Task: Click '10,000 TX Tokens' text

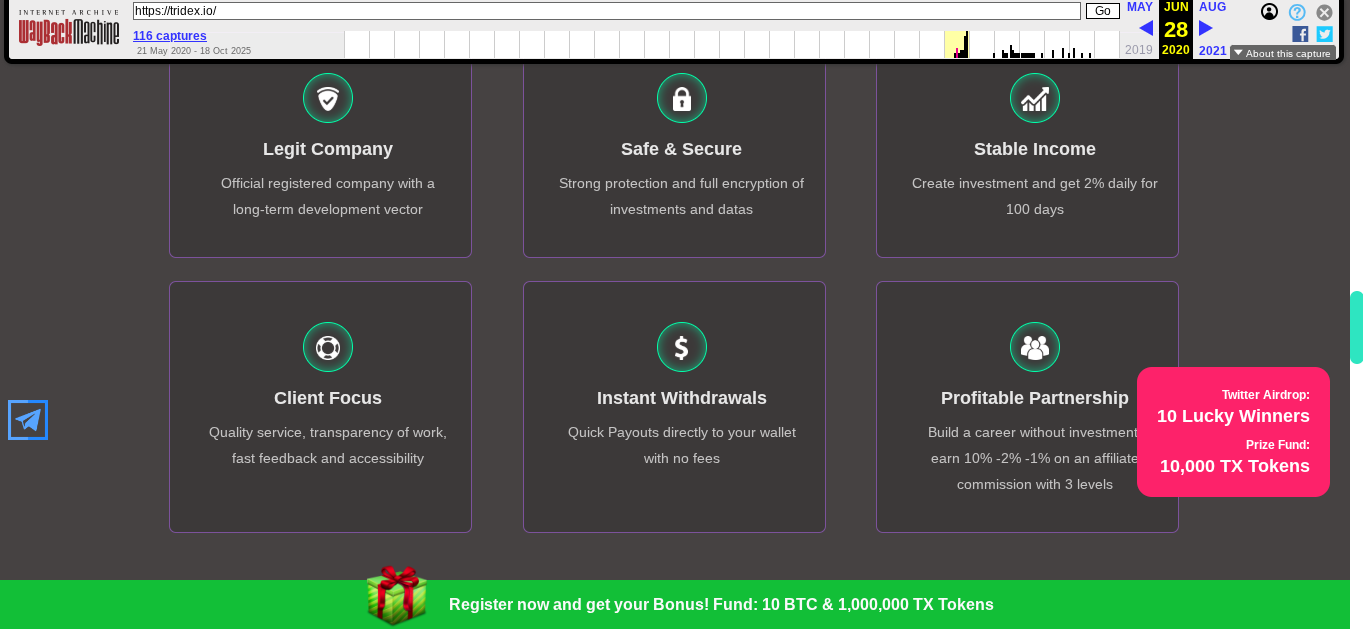Action: pos(1235,466)
